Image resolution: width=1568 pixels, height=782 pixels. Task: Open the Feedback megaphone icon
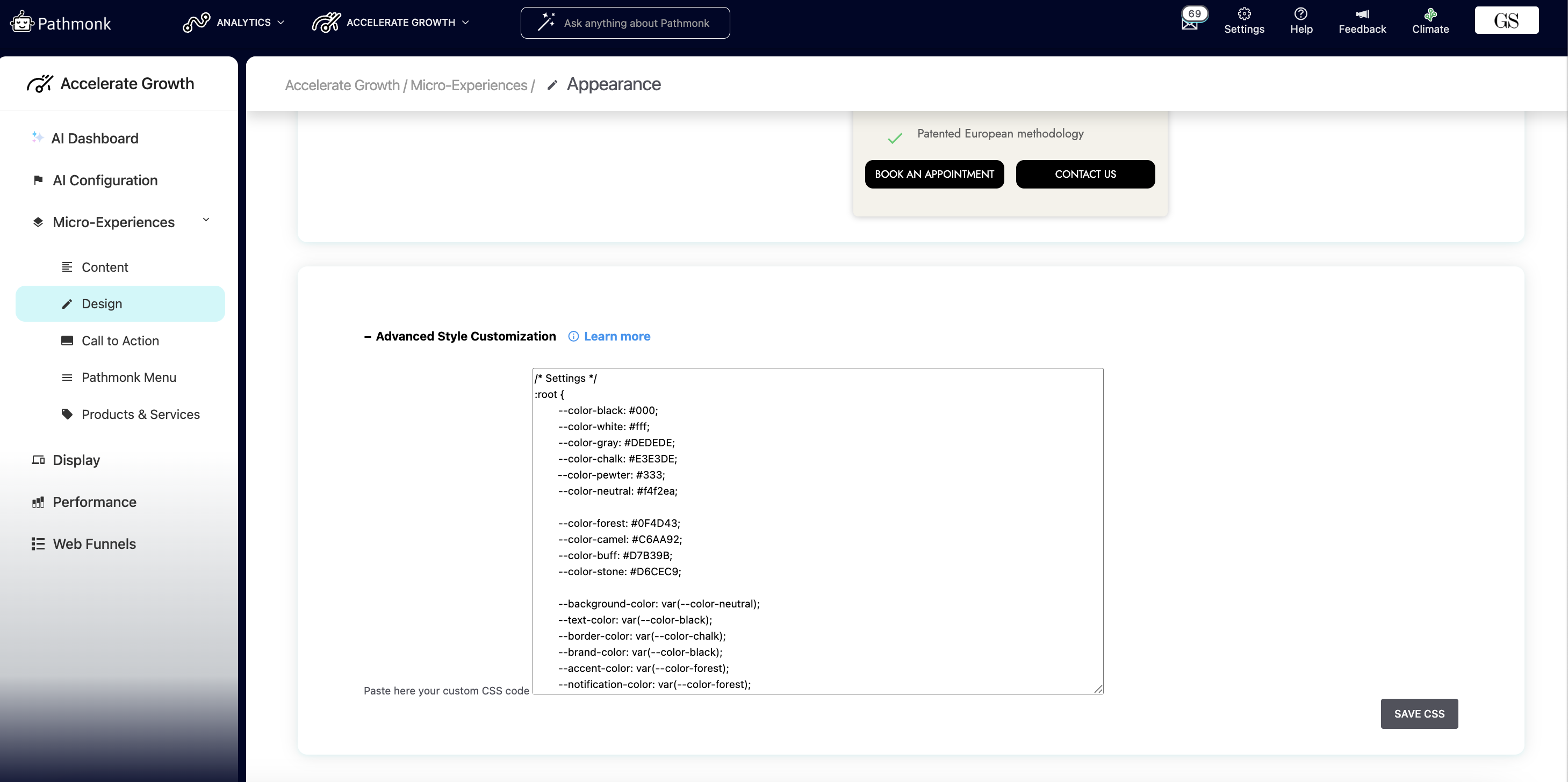tap(1362, 14)
